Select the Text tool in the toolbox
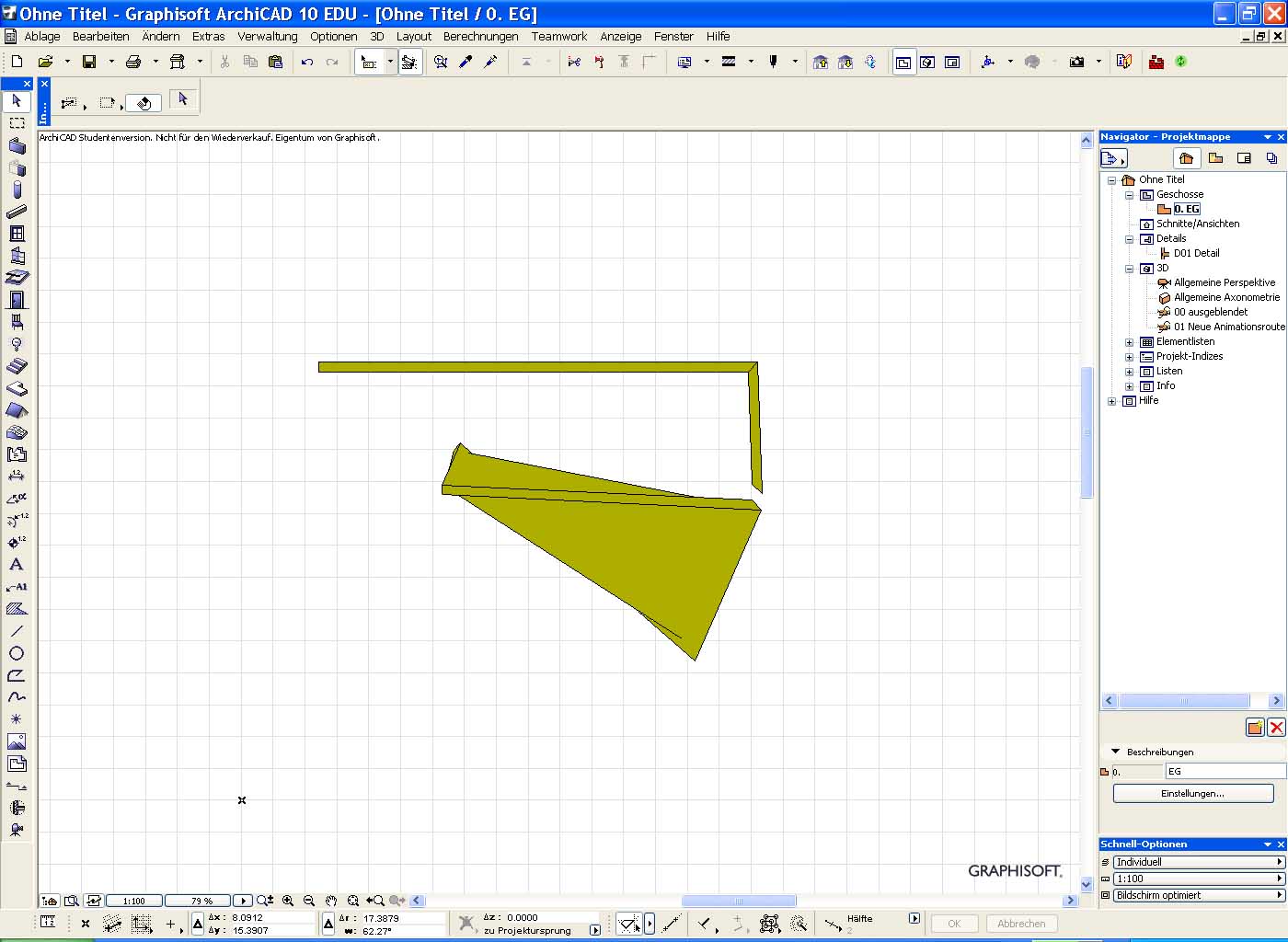 point(17,564)
